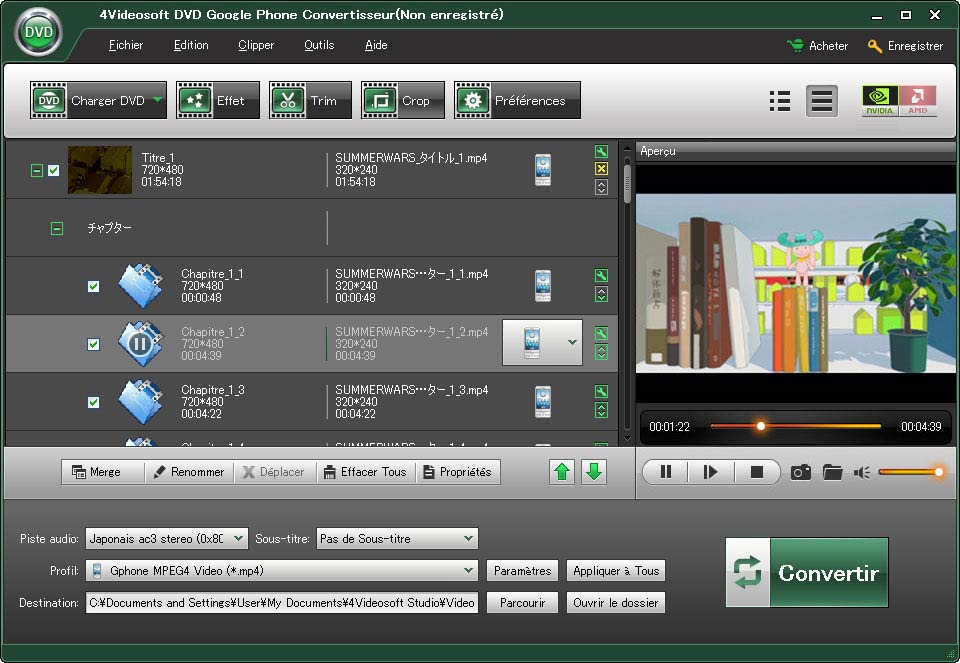Adjust the volume slider

[910, 471]
